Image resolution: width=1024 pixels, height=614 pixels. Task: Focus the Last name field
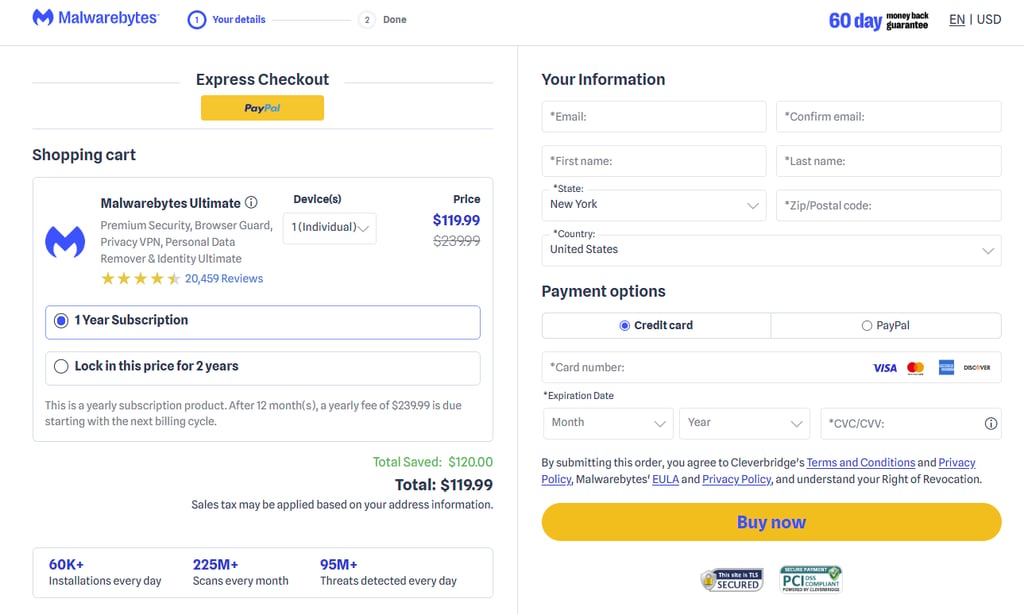click(x=889, y=161)
